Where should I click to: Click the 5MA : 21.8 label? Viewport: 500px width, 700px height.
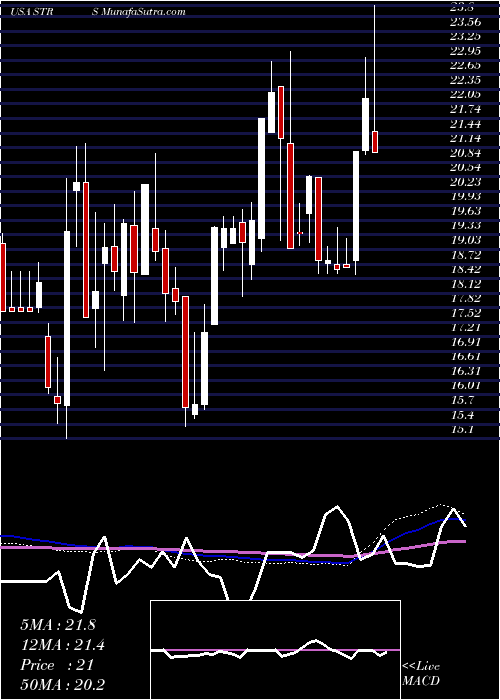[58, 625]
